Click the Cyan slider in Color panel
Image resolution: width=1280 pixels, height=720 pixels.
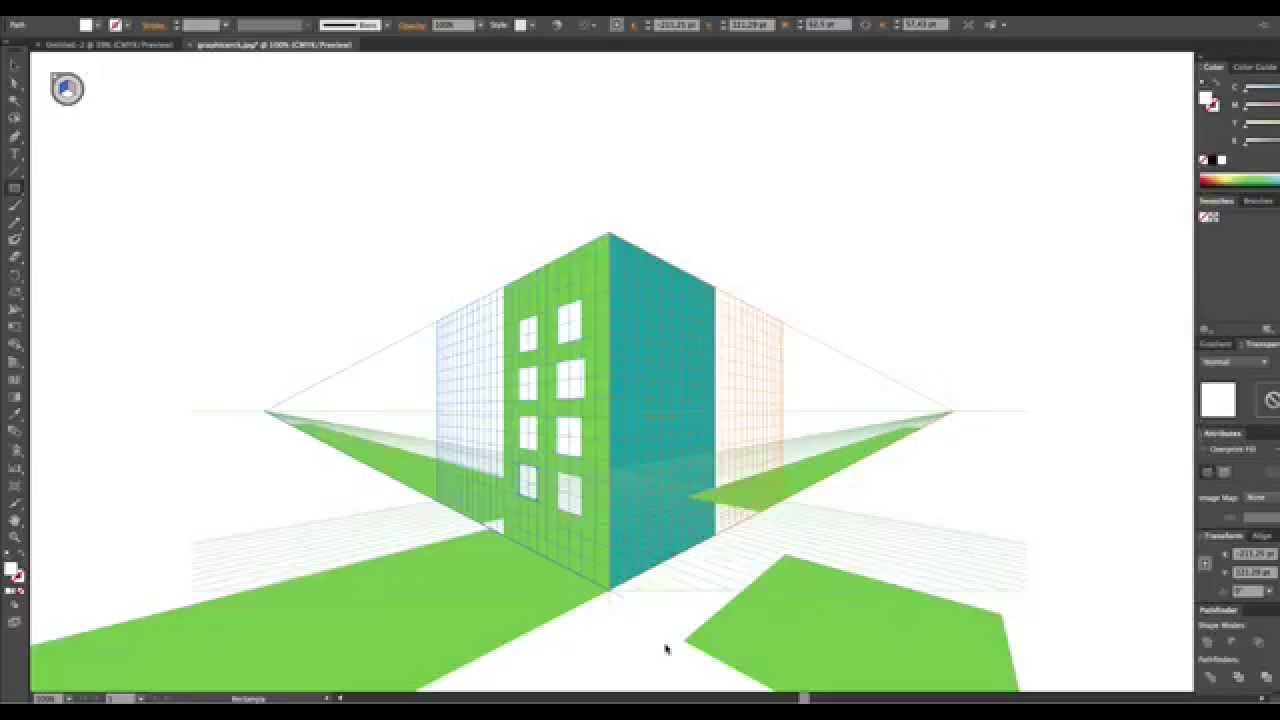coord(1262,88)
